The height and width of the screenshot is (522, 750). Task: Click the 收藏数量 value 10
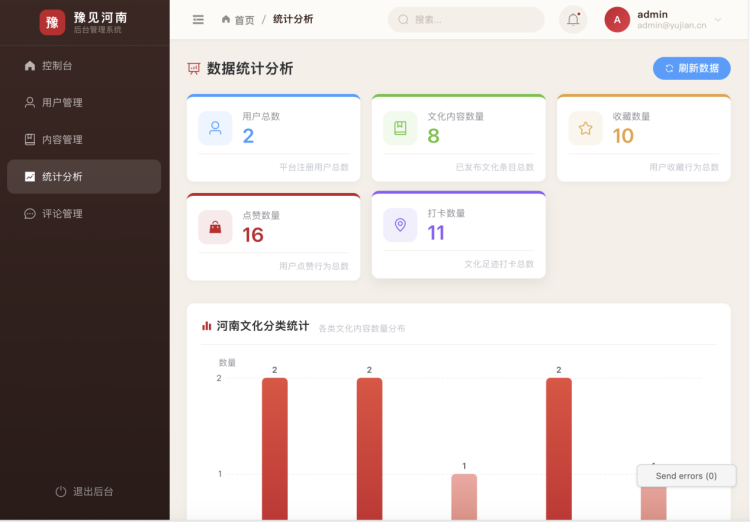point(623,136)
